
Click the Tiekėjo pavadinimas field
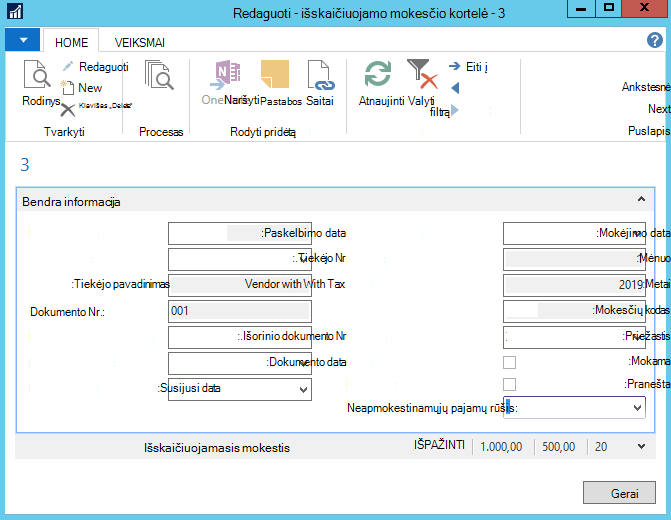click(240, 285)
